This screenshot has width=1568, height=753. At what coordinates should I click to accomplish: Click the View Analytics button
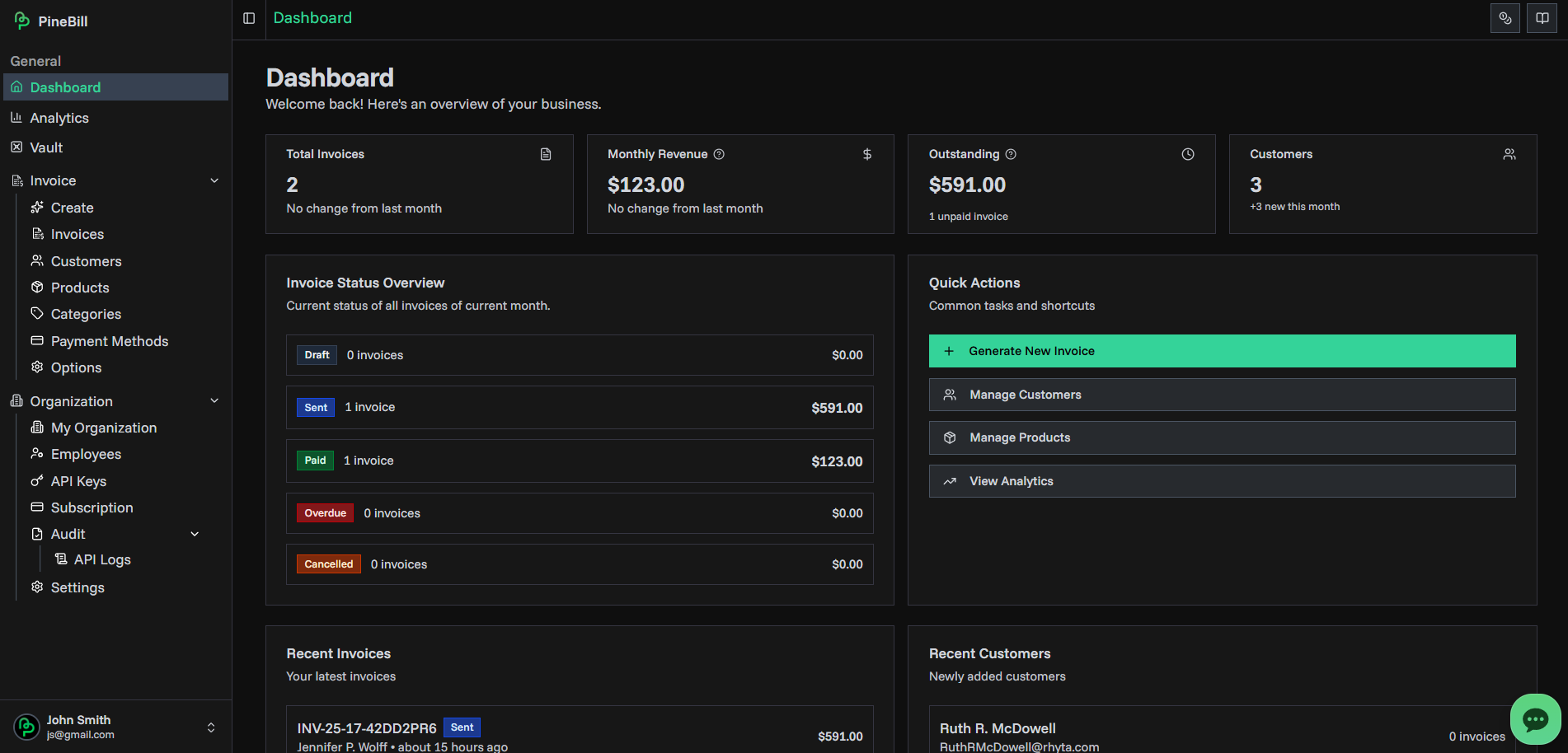point(1221,481)
